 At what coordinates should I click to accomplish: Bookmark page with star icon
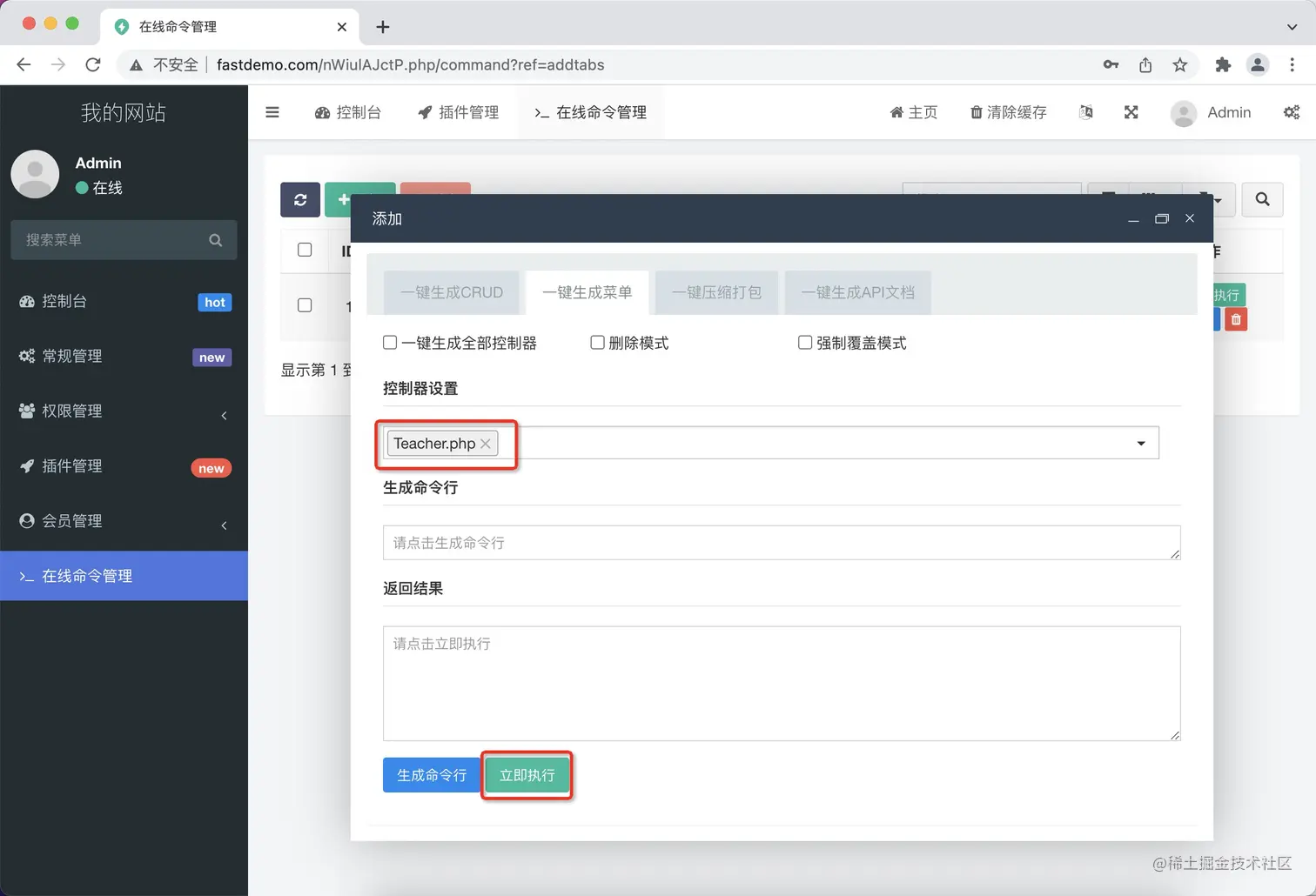point(1179,65)
